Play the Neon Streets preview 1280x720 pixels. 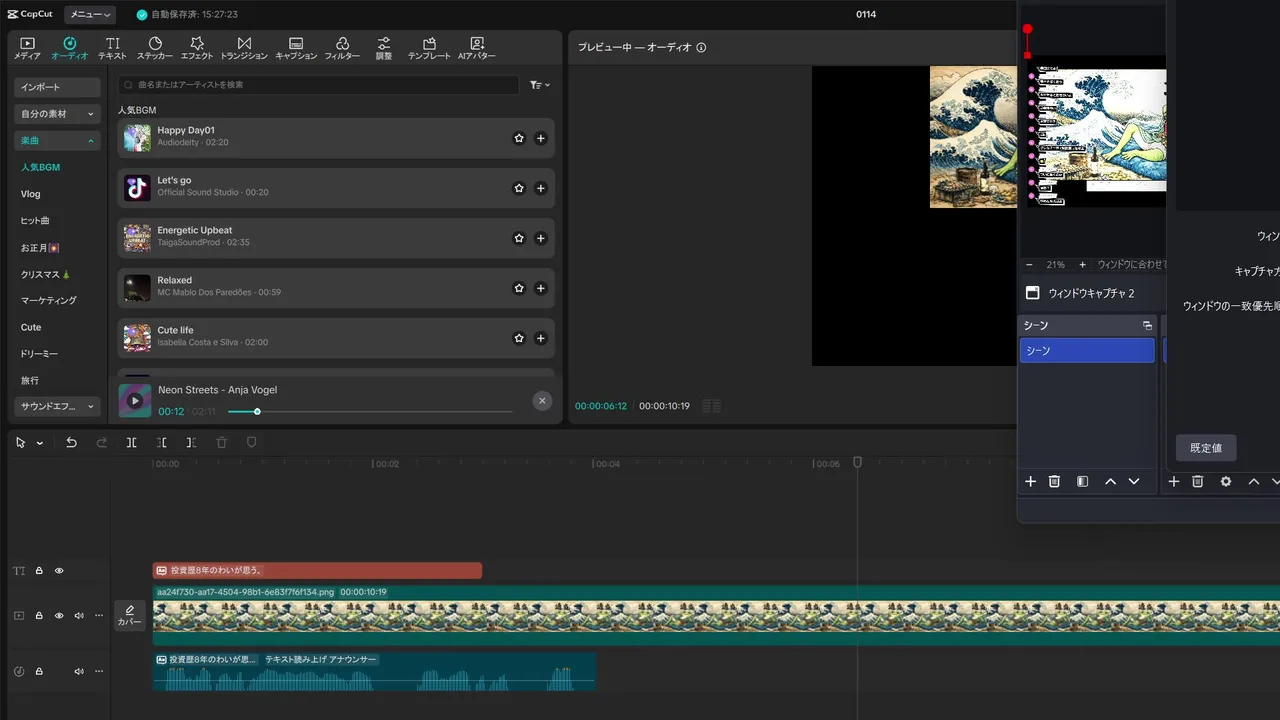135,401
